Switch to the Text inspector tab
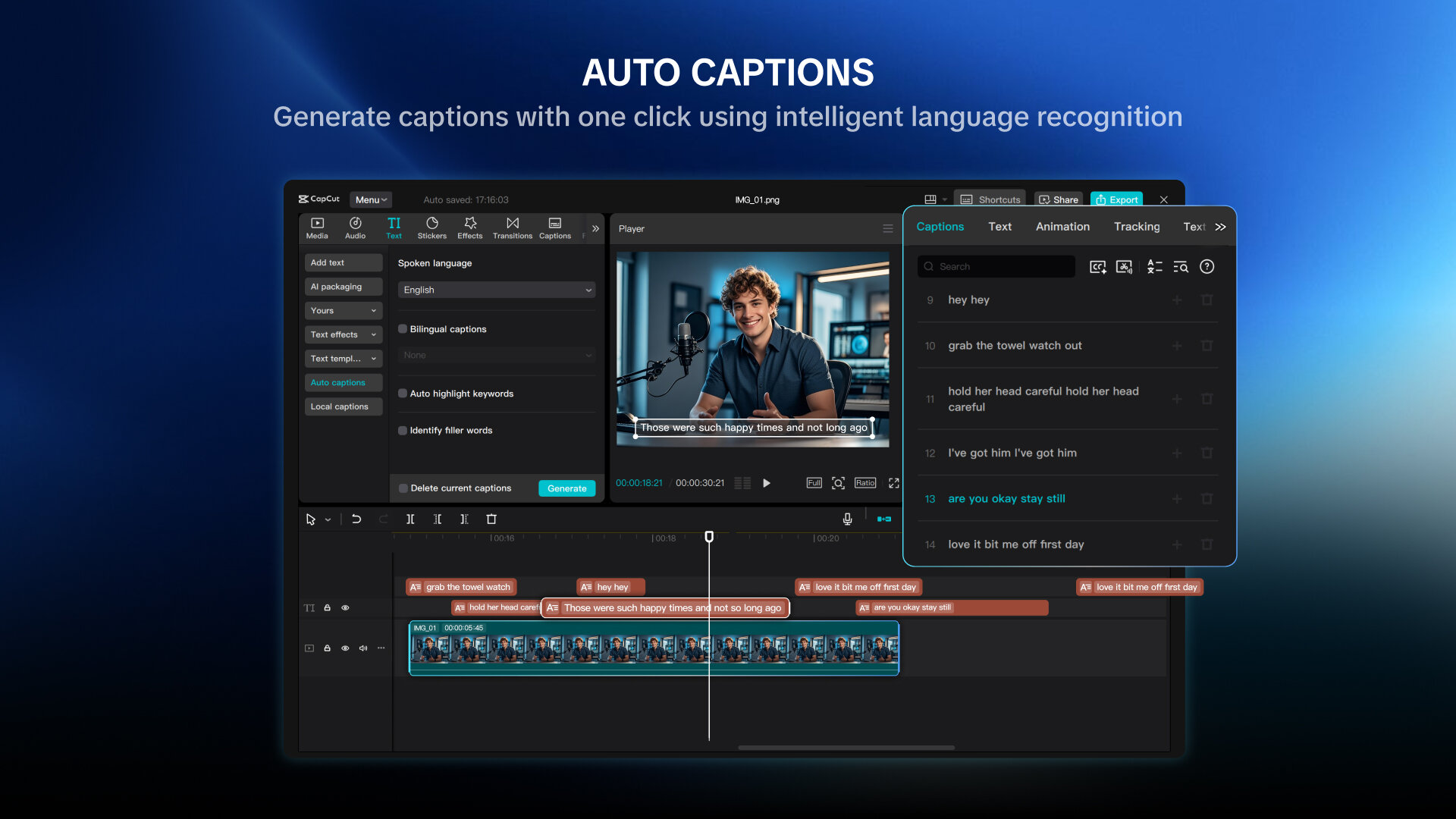Image resolution: width=1456 pixels, height=819 pixels. [x=999, y=227]
